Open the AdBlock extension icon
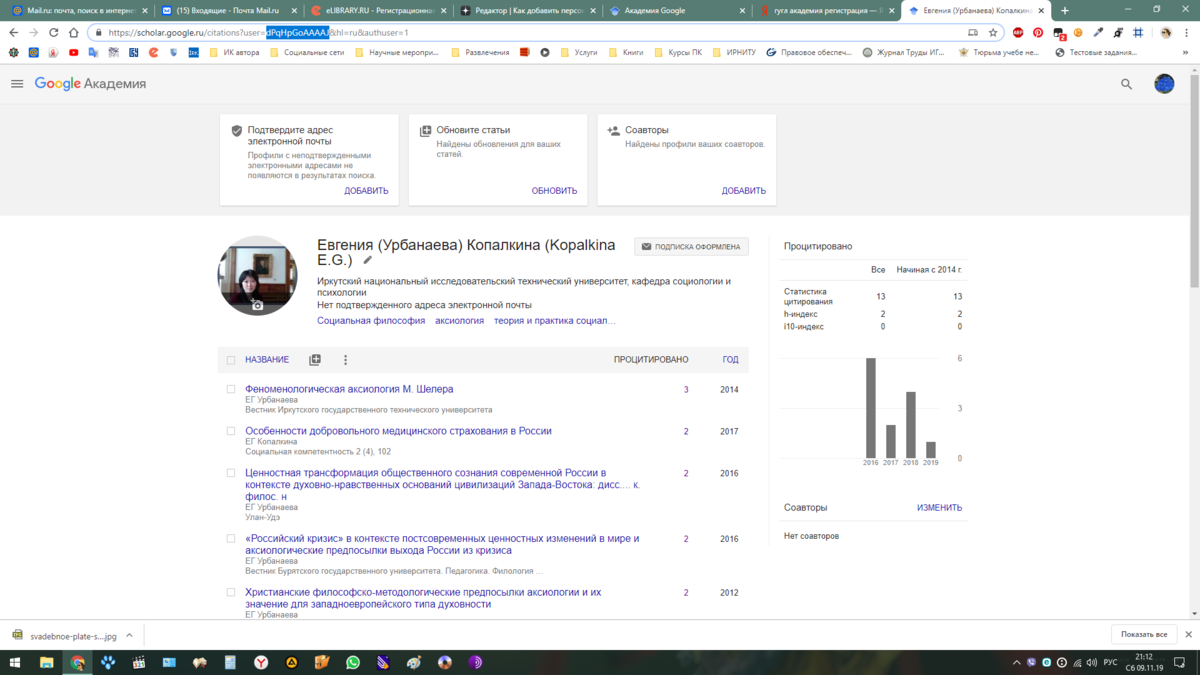Viewport: 1200px width, 675px height. [1016, 32]
